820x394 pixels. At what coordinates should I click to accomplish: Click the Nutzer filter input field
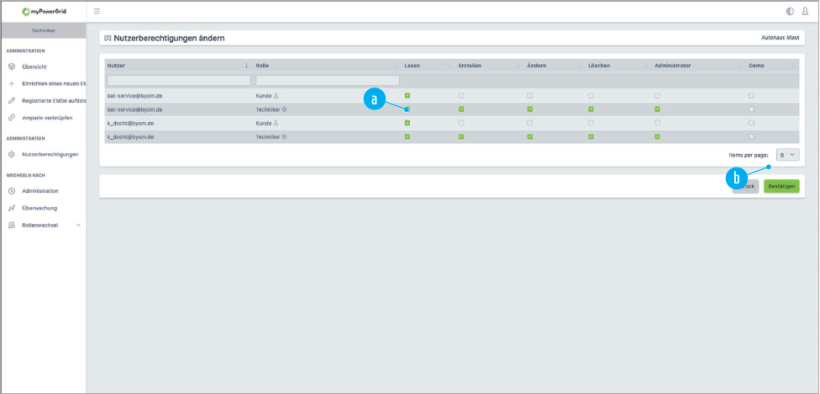coord(179,81)
